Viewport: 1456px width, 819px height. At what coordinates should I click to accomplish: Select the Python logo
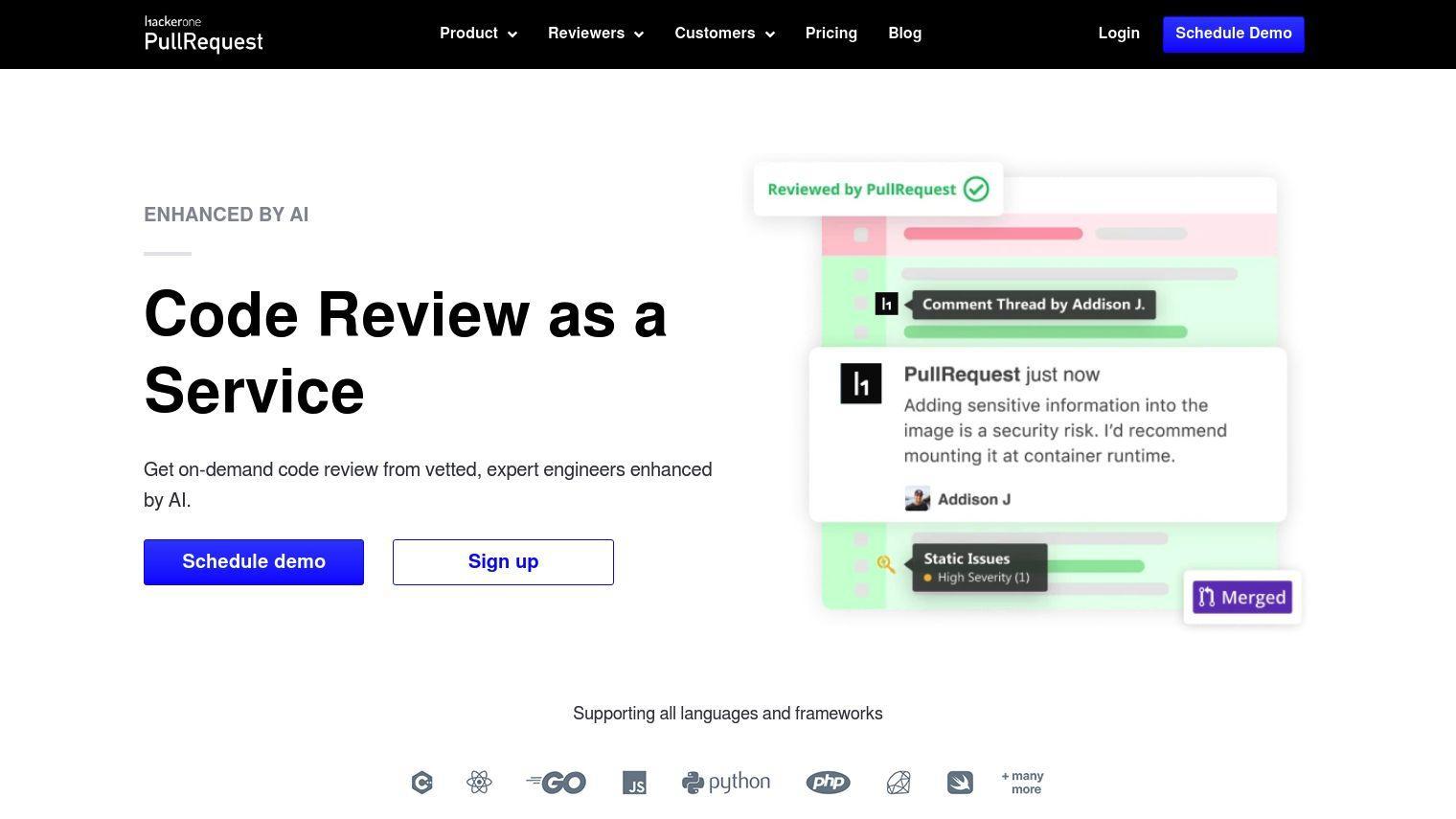coord(726,783)
